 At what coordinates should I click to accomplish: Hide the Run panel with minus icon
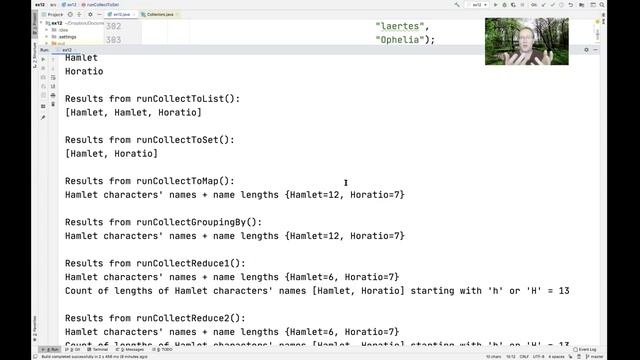[596, 50]
